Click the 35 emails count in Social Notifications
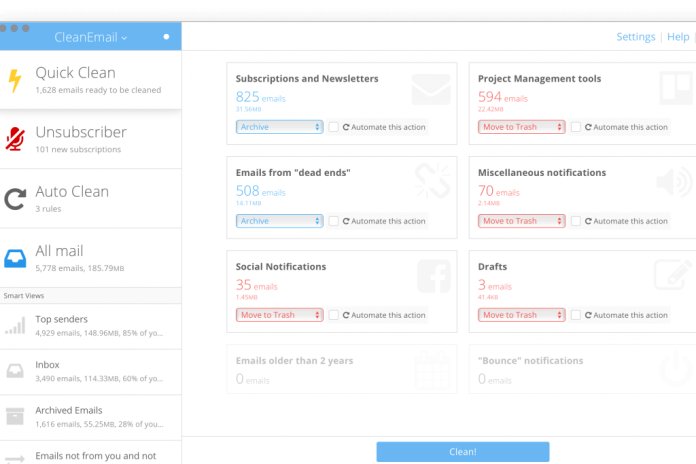Screen dimensions: 696x464 (x=257, y=285)
